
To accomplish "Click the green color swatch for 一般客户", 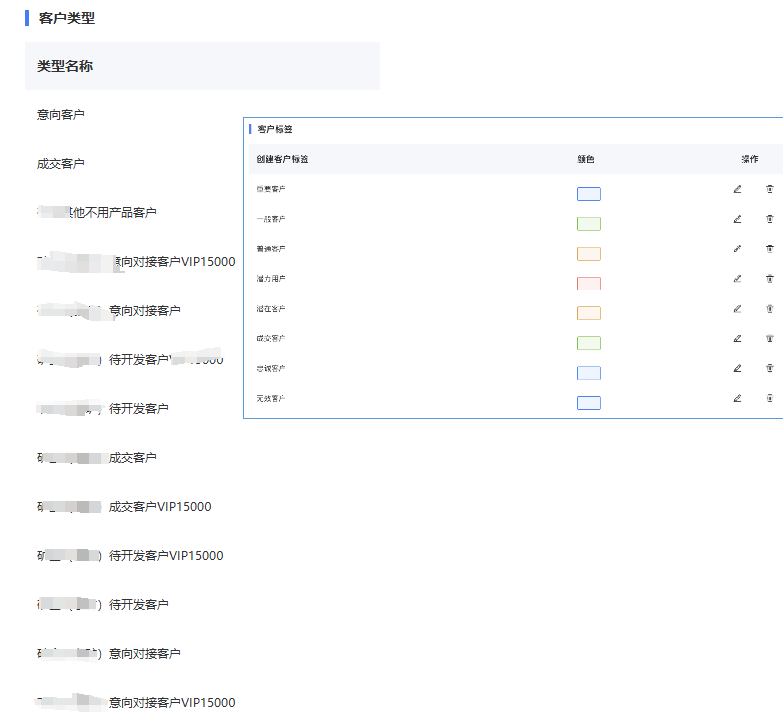I will click(589, 223).
